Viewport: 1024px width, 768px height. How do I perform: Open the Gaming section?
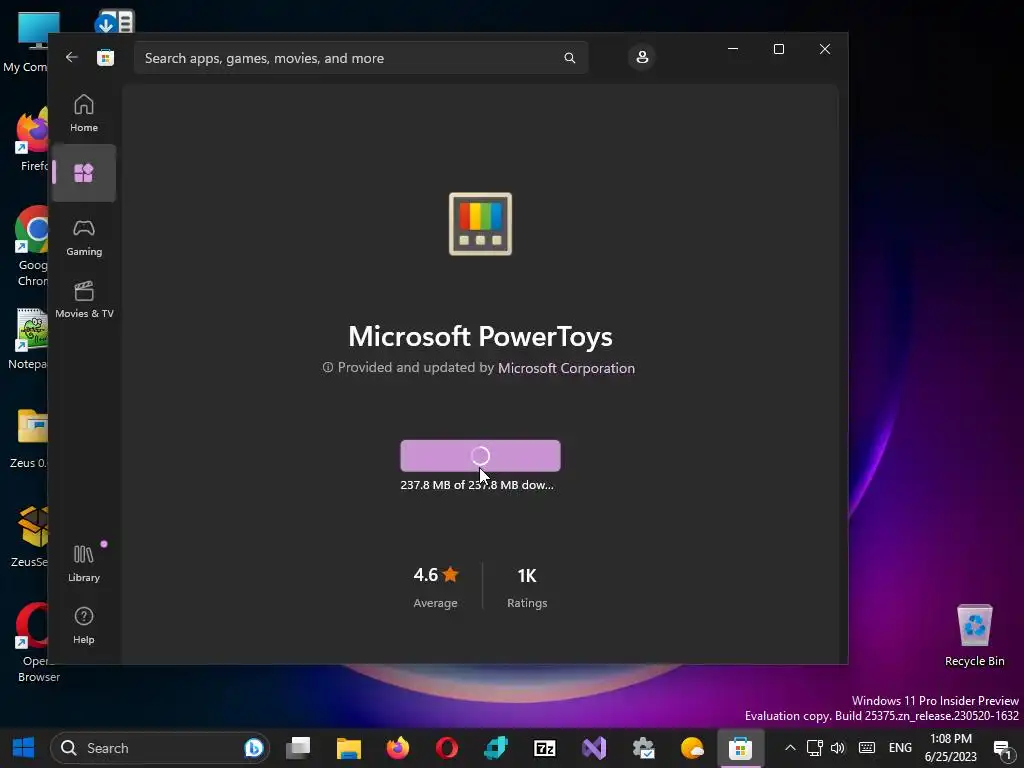tap(84, 237)
